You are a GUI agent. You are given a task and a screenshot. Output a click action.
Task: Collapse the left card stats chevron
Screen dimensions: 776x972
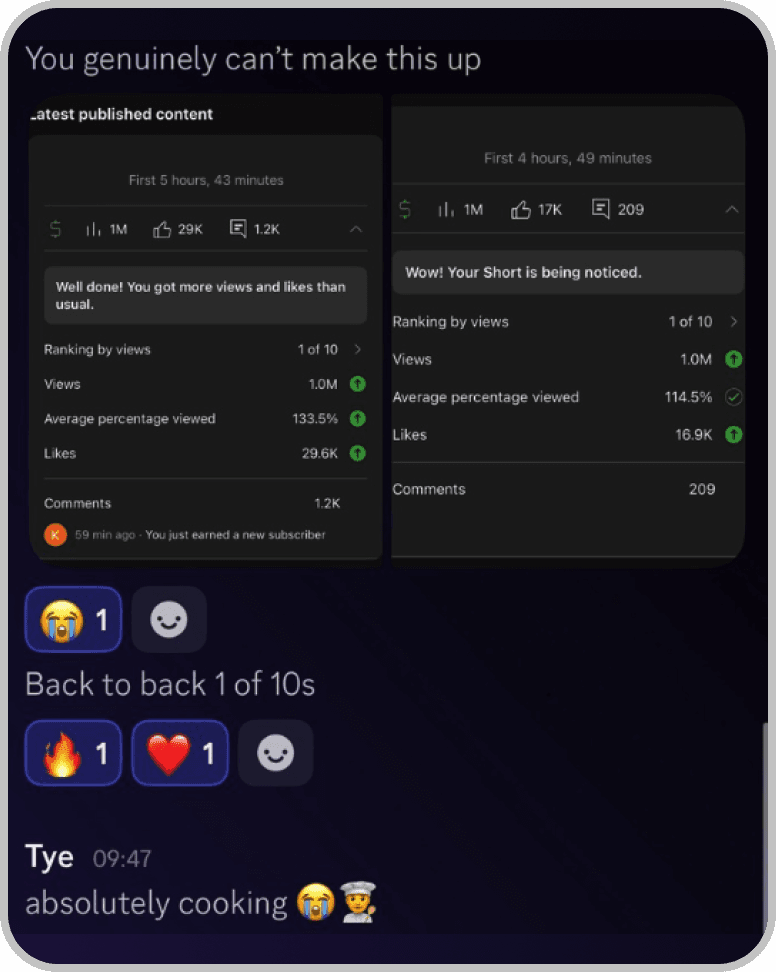point(356,230)
